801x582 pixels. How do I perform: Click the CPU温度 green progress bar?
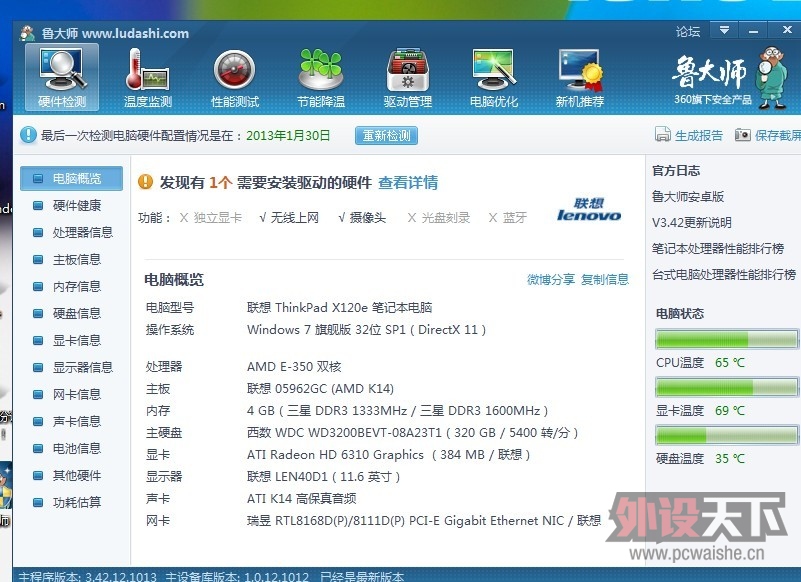point(726,339)
